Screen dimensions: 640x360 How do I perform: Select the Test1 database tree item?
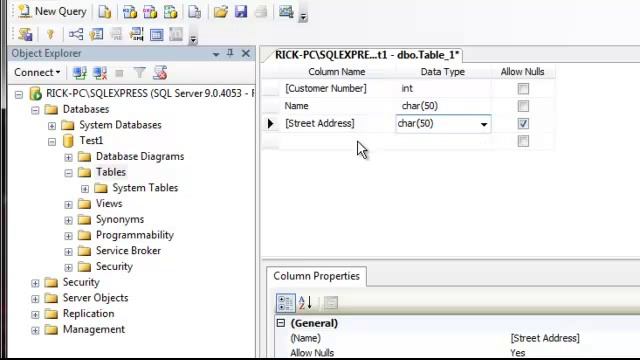pos(91,140)
